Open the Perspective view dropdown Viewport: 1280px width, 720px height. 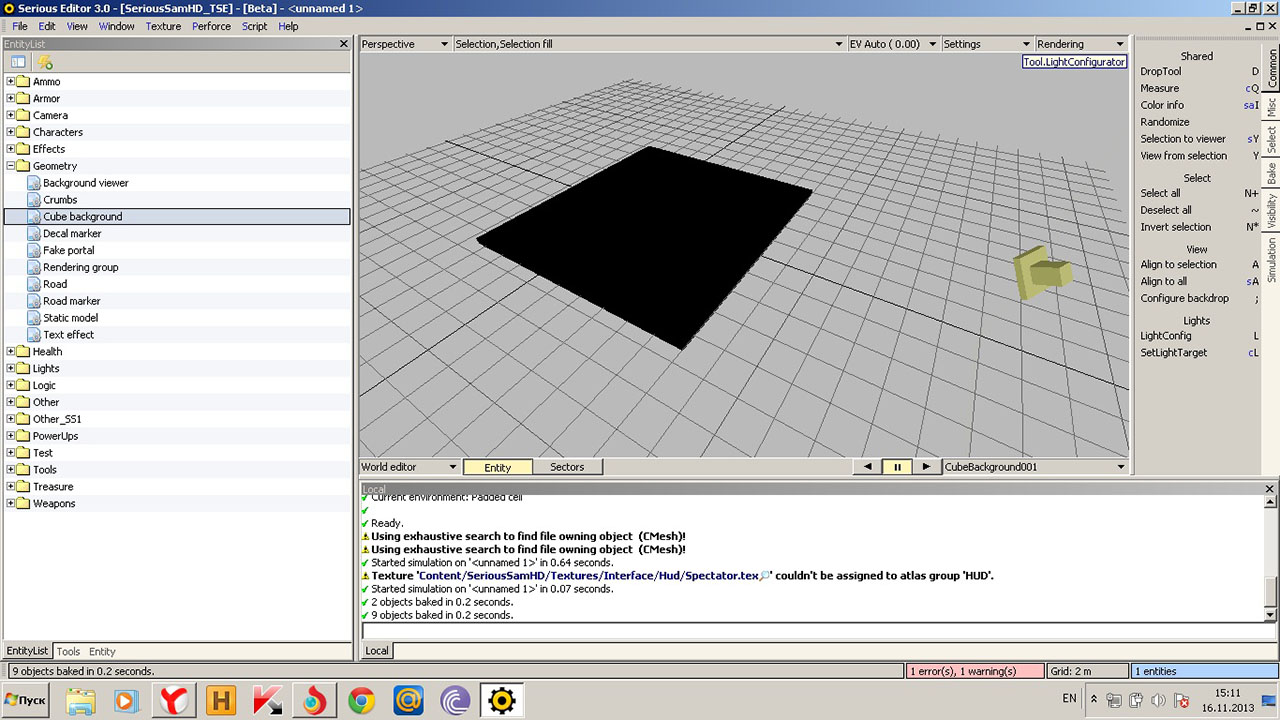405,44
